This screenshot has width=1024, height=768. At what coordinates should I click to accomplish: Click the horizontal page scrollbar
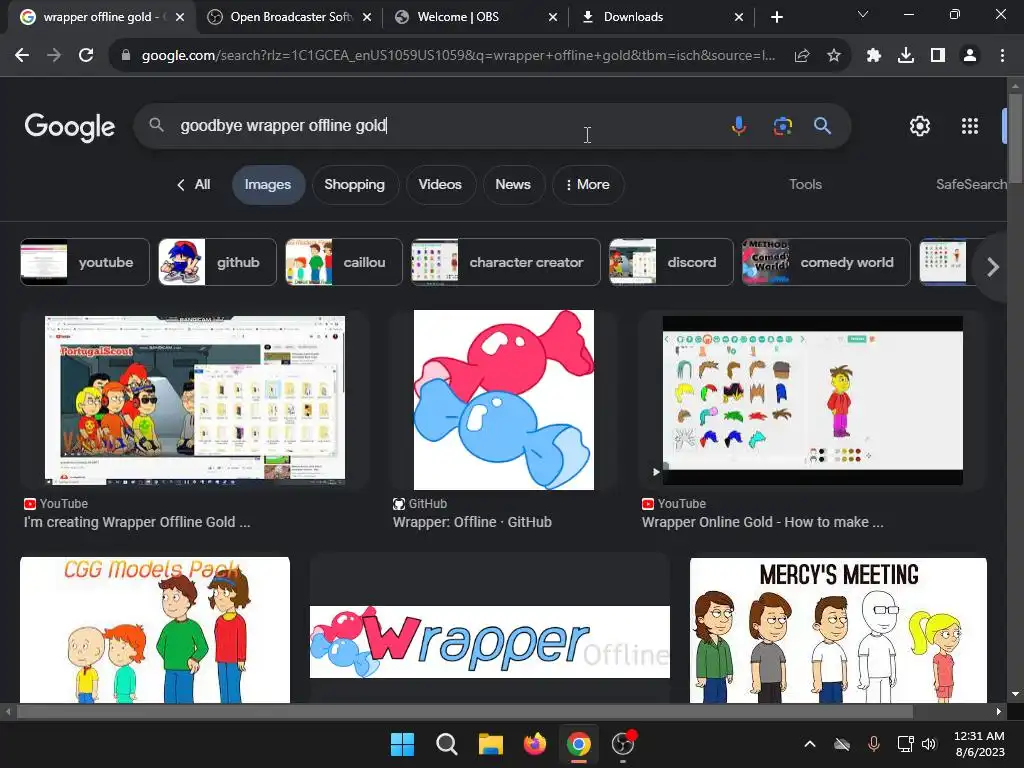[464, 712]
